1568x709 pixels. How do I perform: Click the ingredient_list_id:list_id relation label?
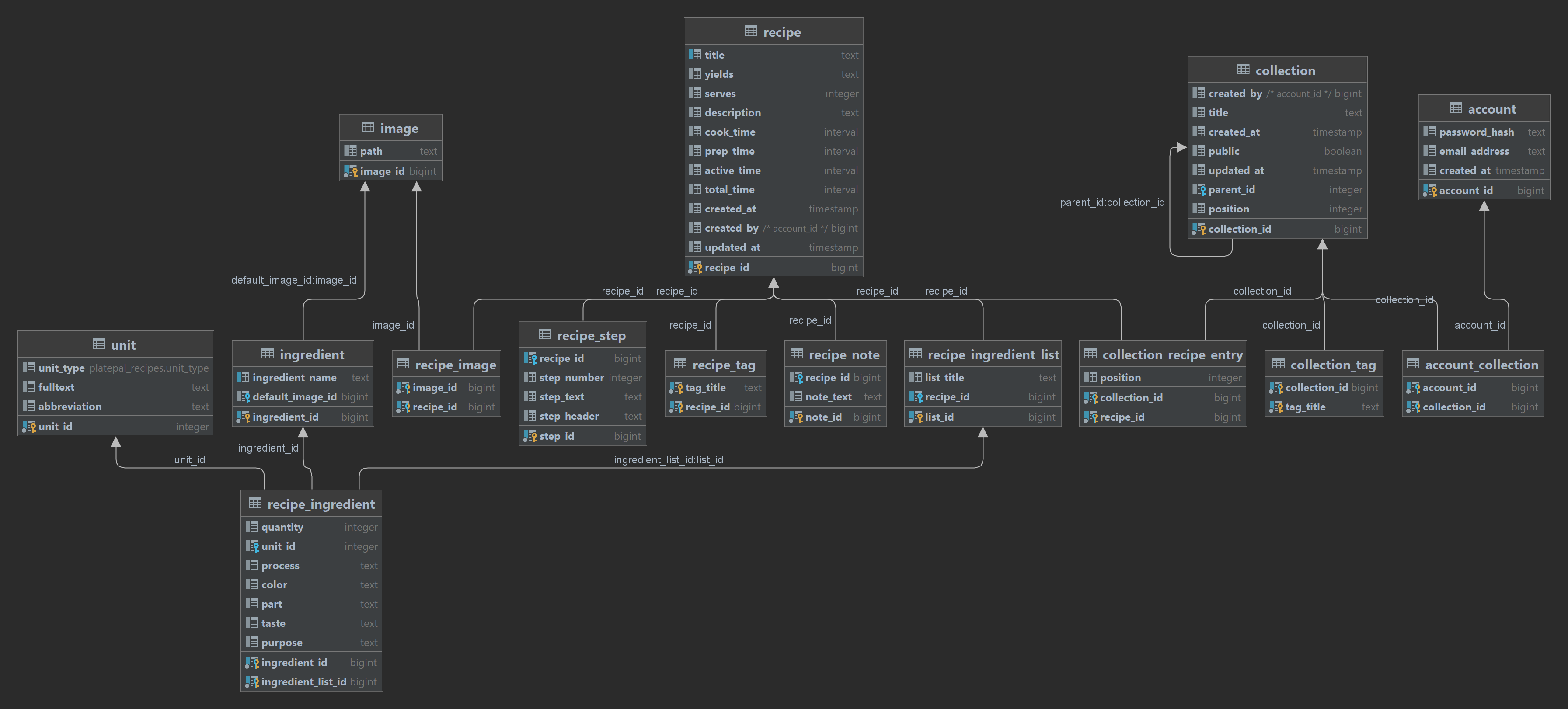point(669,459)
